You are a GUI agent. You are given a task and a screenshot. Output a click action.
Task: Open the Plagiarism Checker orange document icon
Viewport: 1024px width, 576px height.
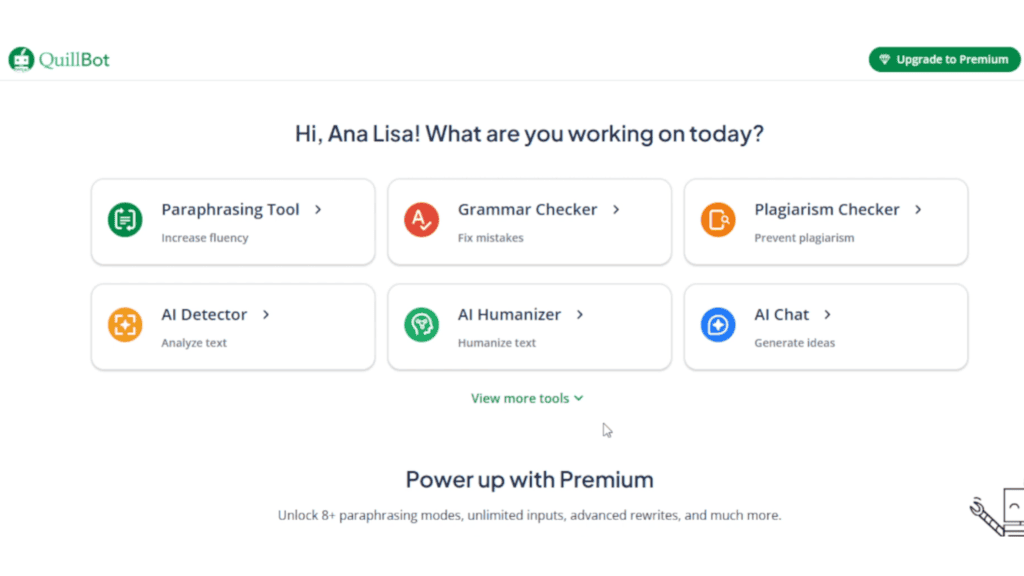(x=717, y=220)
